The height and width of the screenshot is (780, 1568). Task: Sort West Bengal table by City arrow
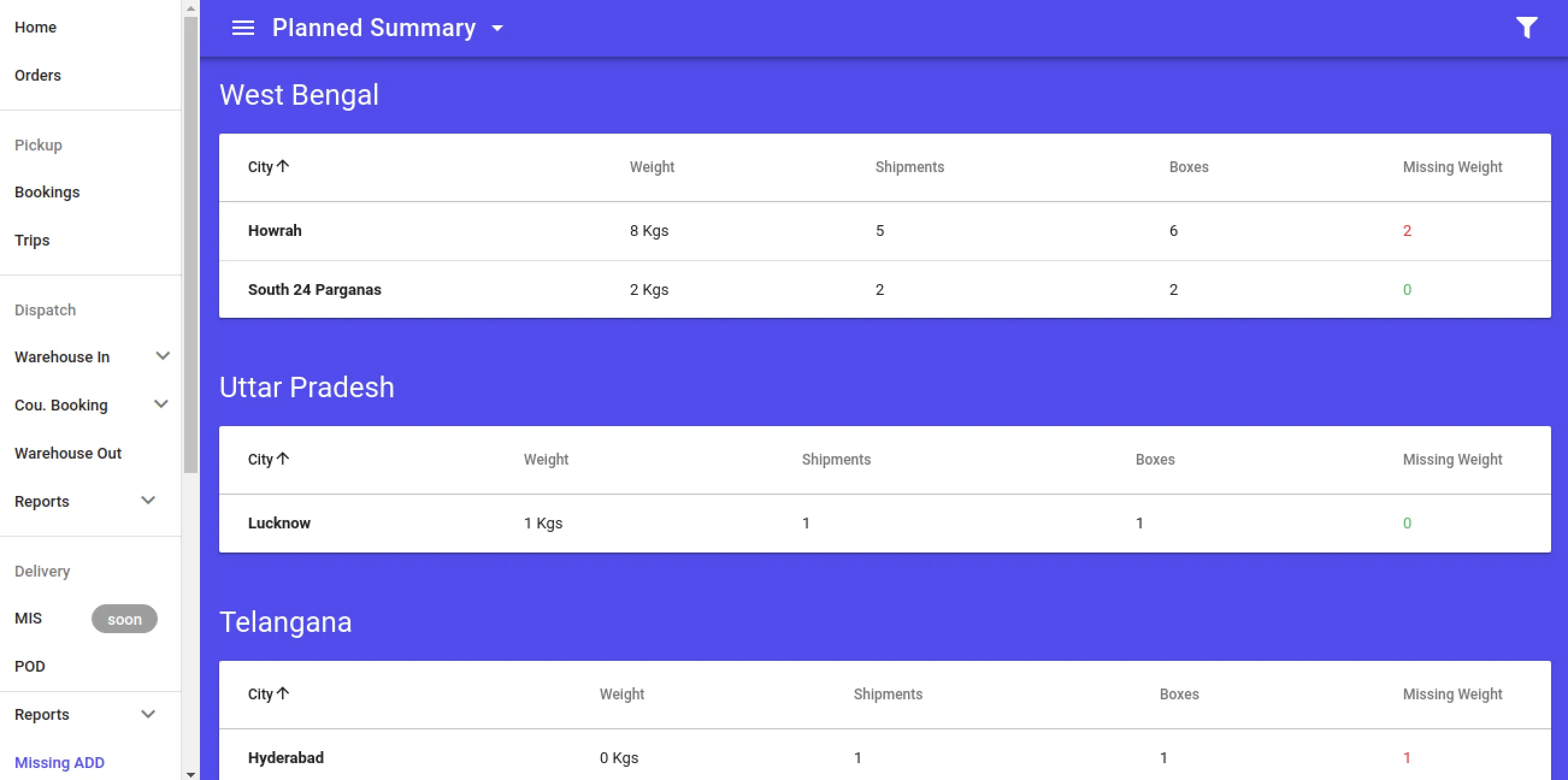pyautogui.click(x=282, y=166)
